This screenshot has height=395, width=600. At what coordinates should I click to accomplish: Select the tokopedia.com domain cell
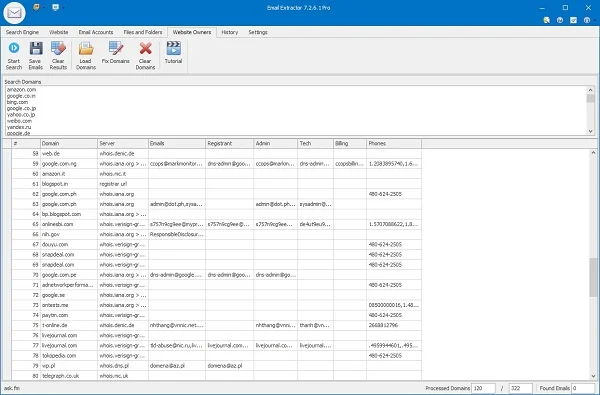click(x=69, y=356)
